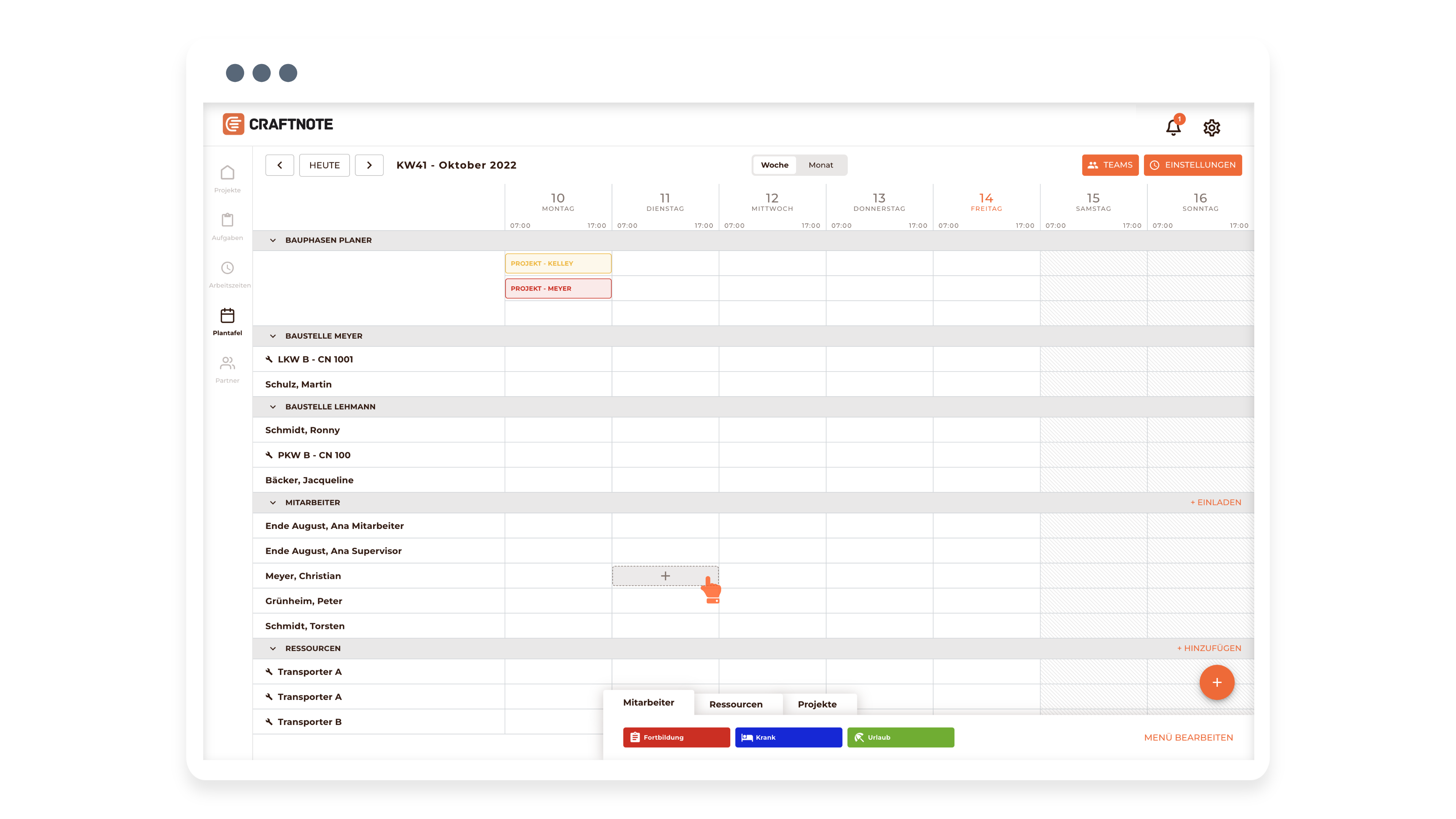
Task: Collapse the Bauphasen Planer section
Action: (x=273, y=240)
